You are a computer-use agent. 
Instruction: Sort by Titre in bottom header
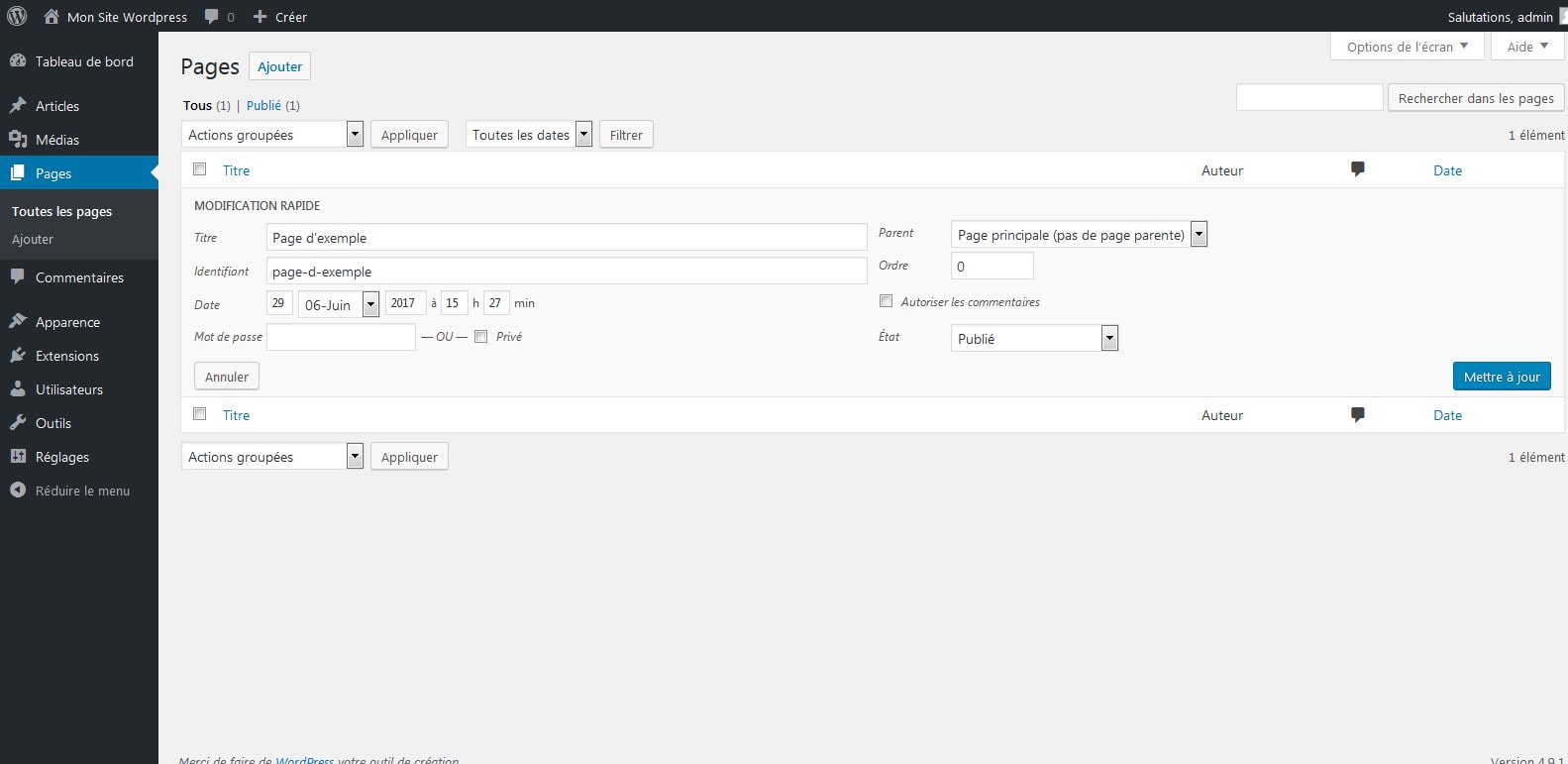click(x=236, y=415)
